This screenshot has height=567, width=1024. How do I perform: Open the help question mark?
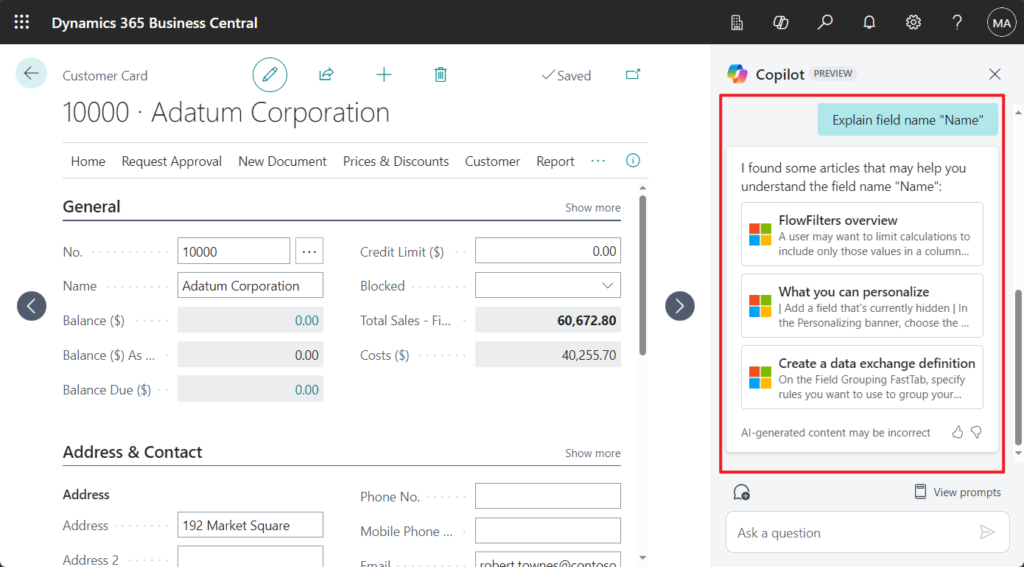pos(957,23)
